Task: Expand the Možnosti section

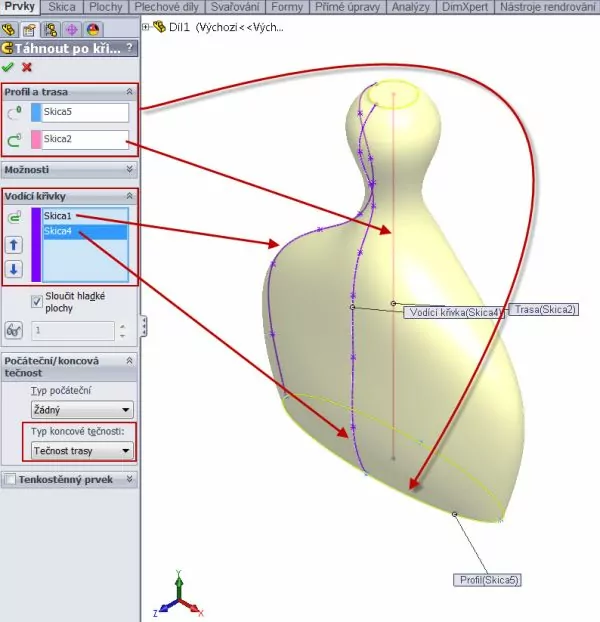Action: (x=129, y=170)
